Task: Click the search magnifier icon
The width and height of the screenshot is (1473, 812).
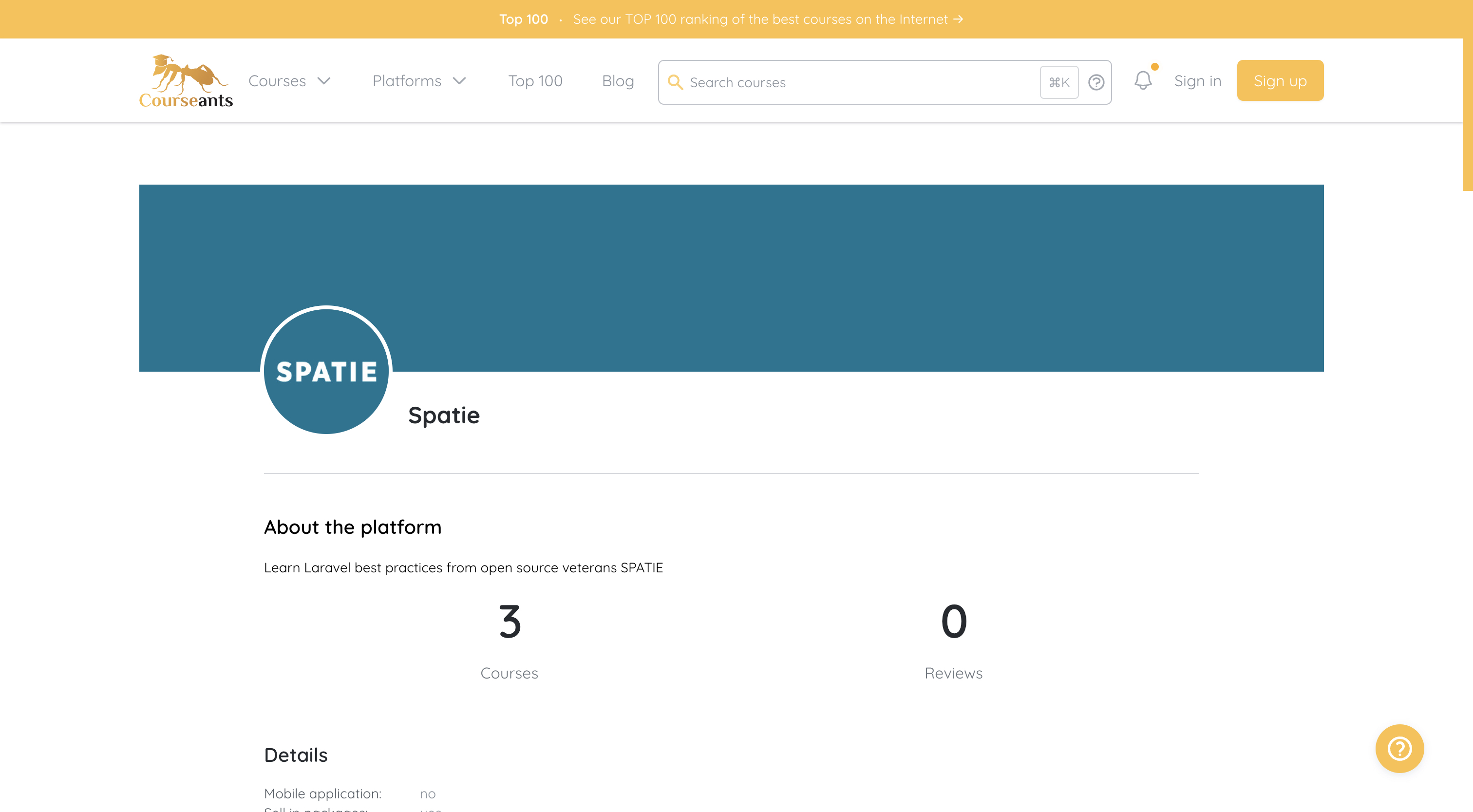Action: (x=675, y=82)
